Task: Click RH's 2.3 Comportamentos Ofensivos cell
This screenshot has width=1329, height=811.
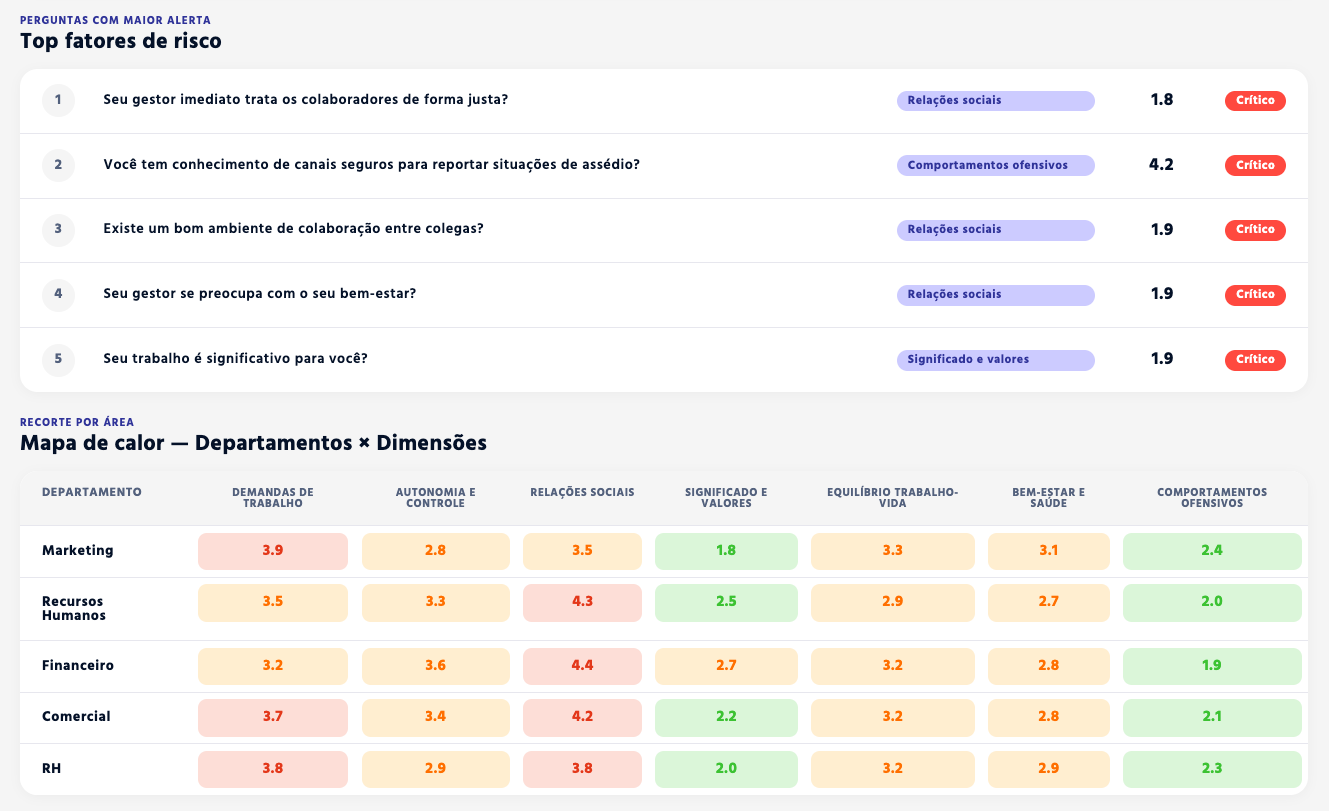Action: click(x=1212, y=768)
